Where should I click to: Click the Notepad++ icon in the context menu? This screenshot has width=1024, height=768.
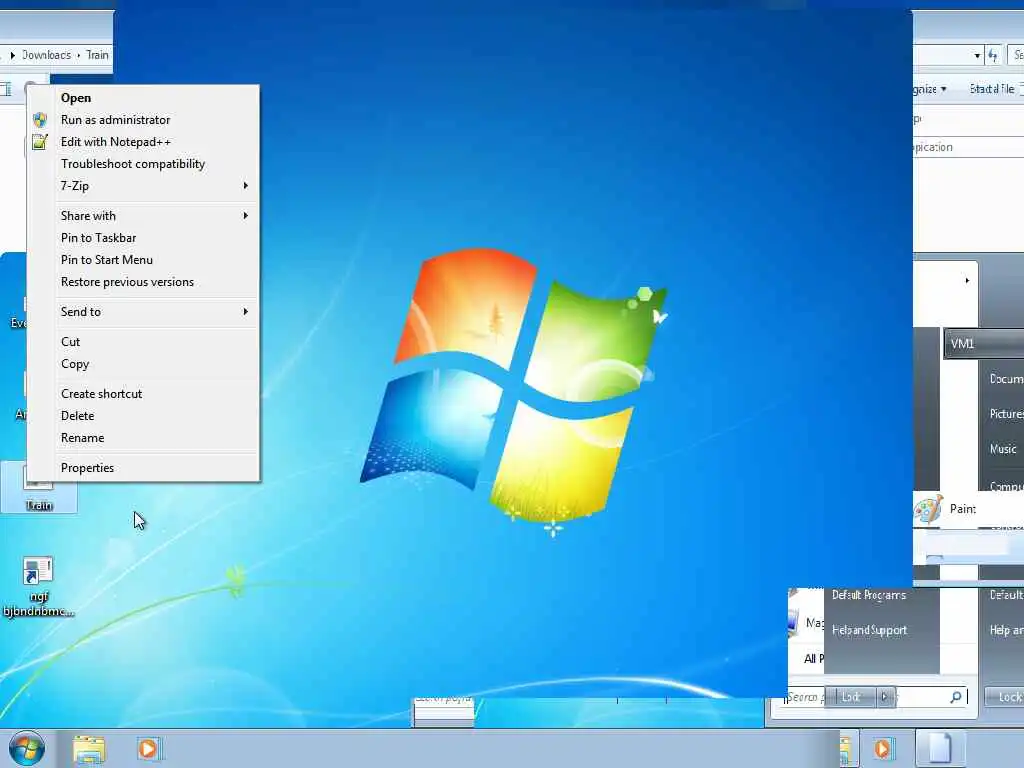[40, 142]
